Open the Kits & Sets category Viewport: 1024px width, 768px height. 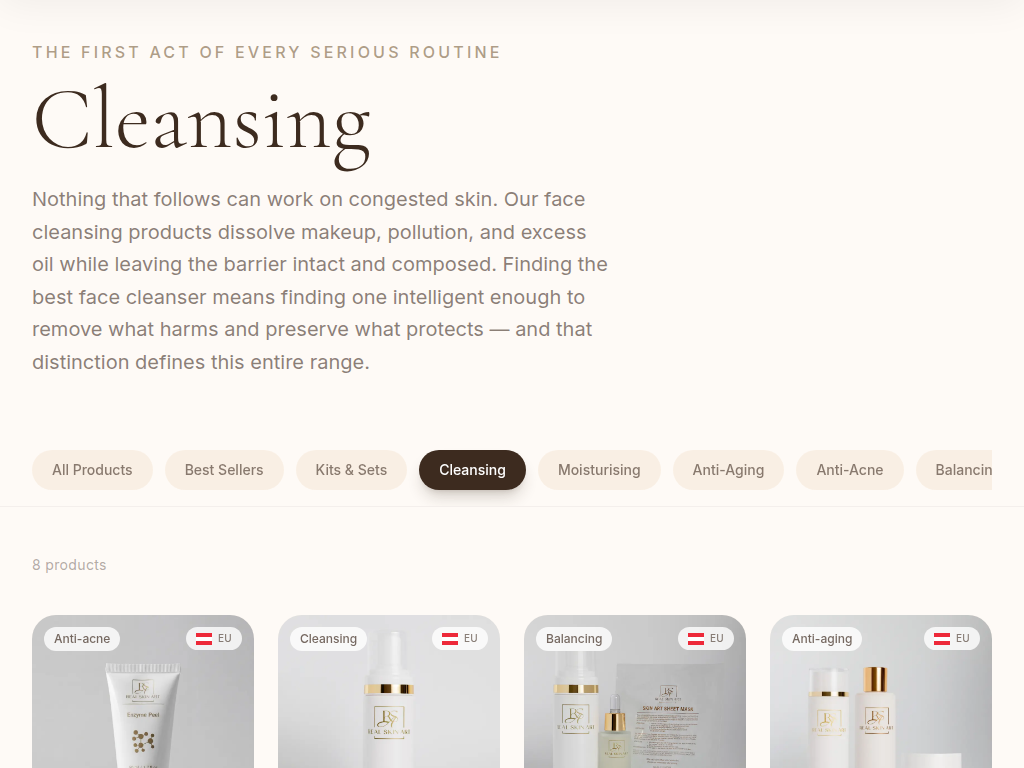point(351,470)
